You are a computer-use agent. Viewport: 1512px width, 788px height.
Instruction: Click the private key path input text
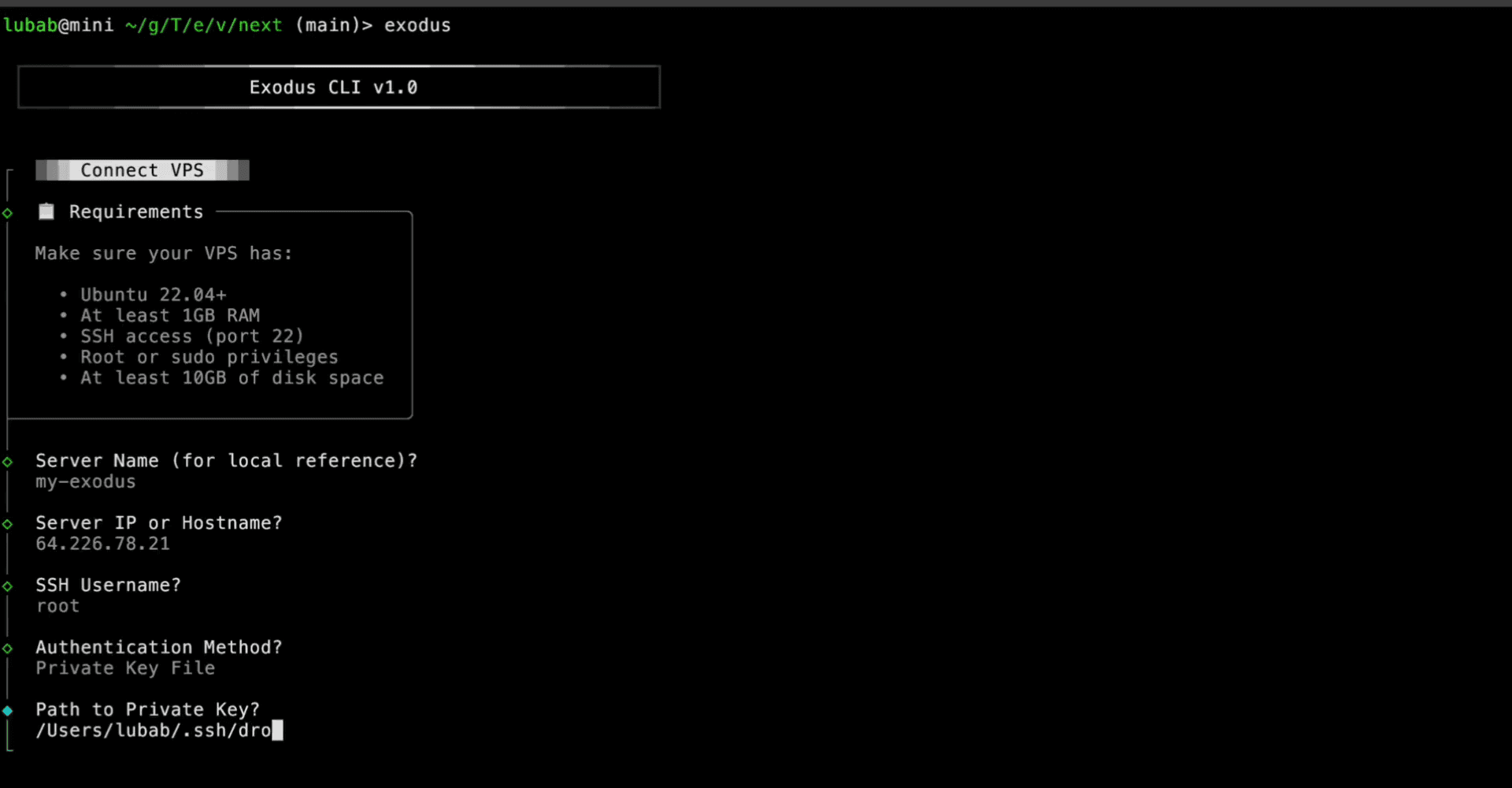click(x=153, y=730)
